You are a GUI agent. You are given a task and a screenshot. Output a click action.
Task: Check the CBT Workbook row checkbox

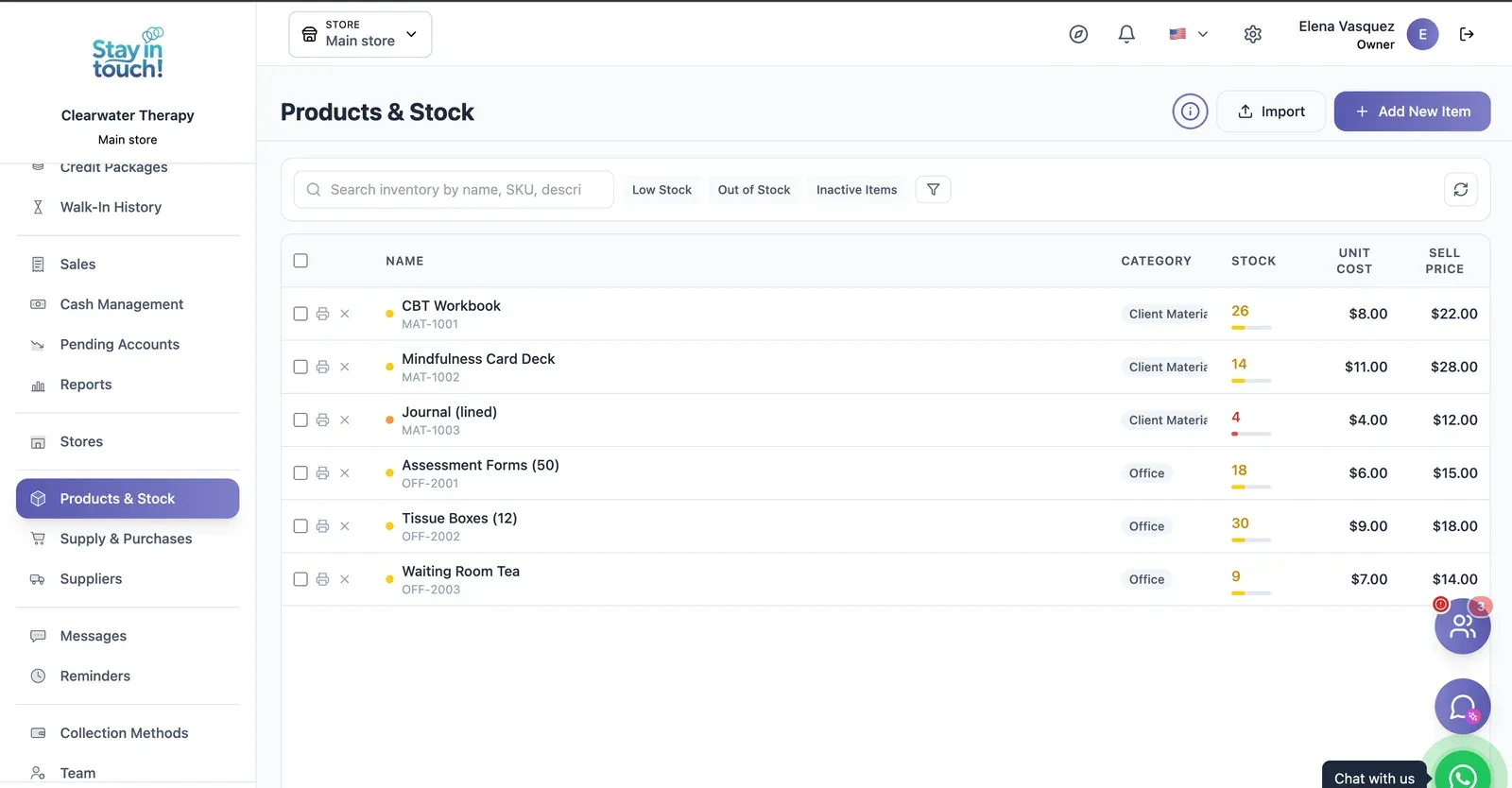tap(301, 314)
